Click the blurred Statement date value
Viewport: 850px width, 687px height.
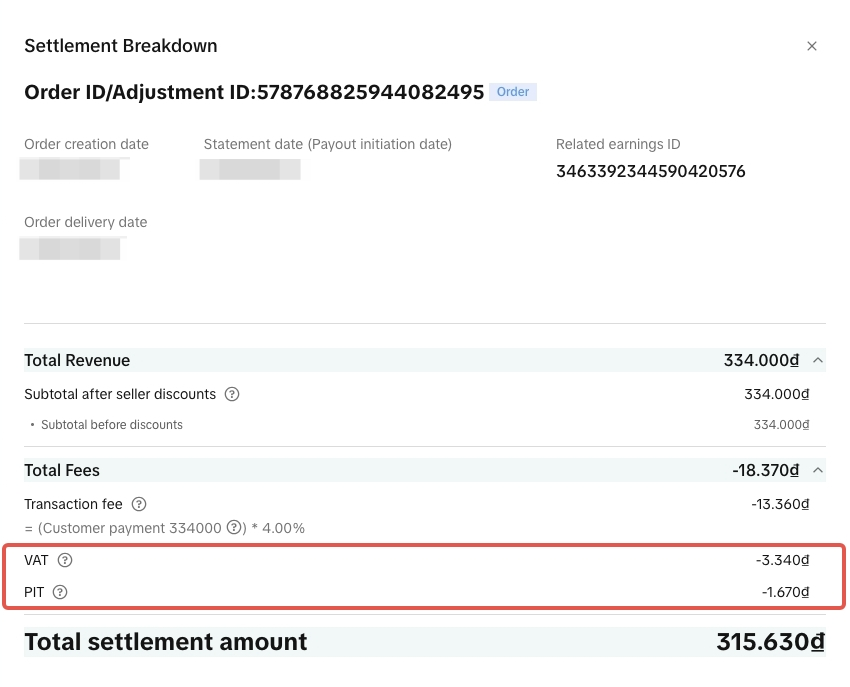(x=250, y=168)
